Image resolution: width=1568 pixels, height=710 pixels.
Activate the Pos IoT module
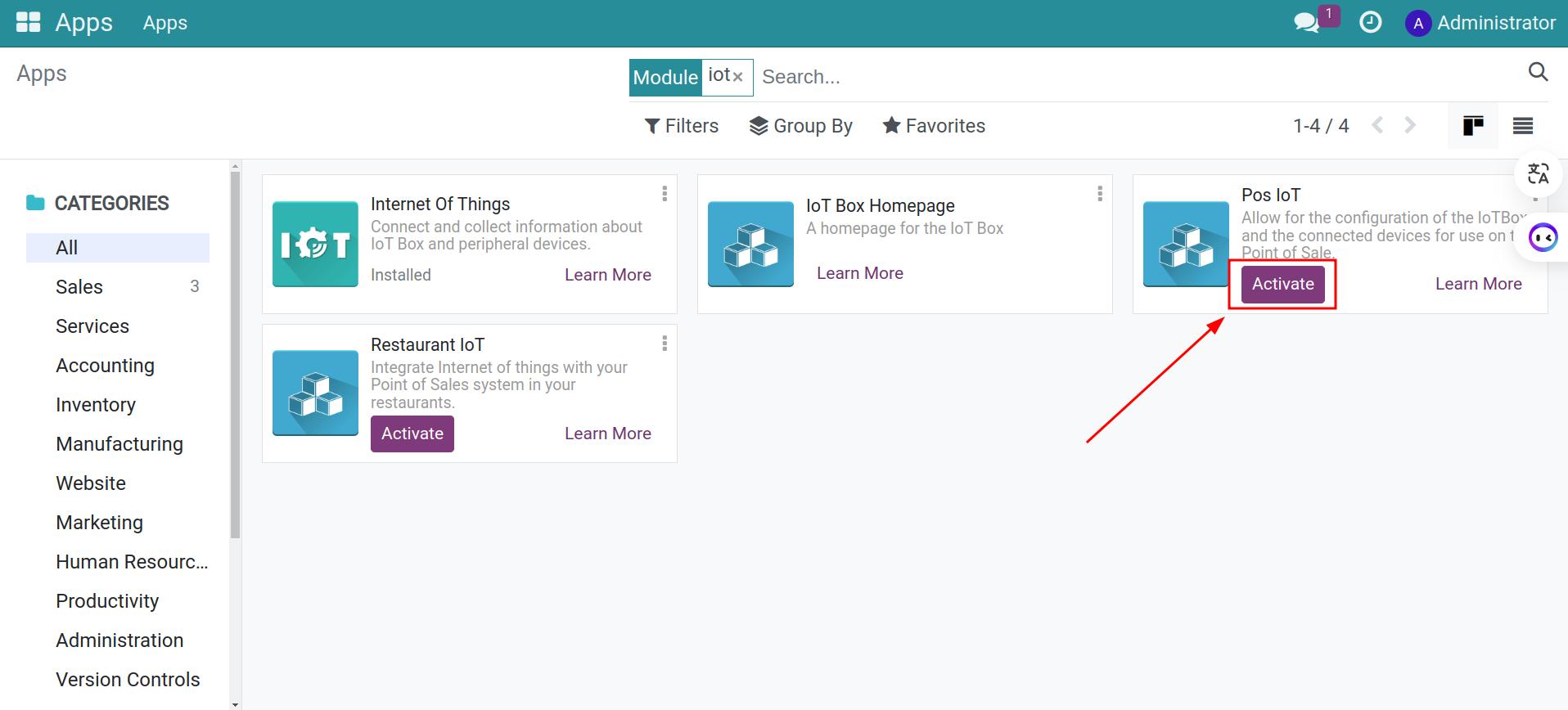pyautogui.click(x=1282, y=284)
